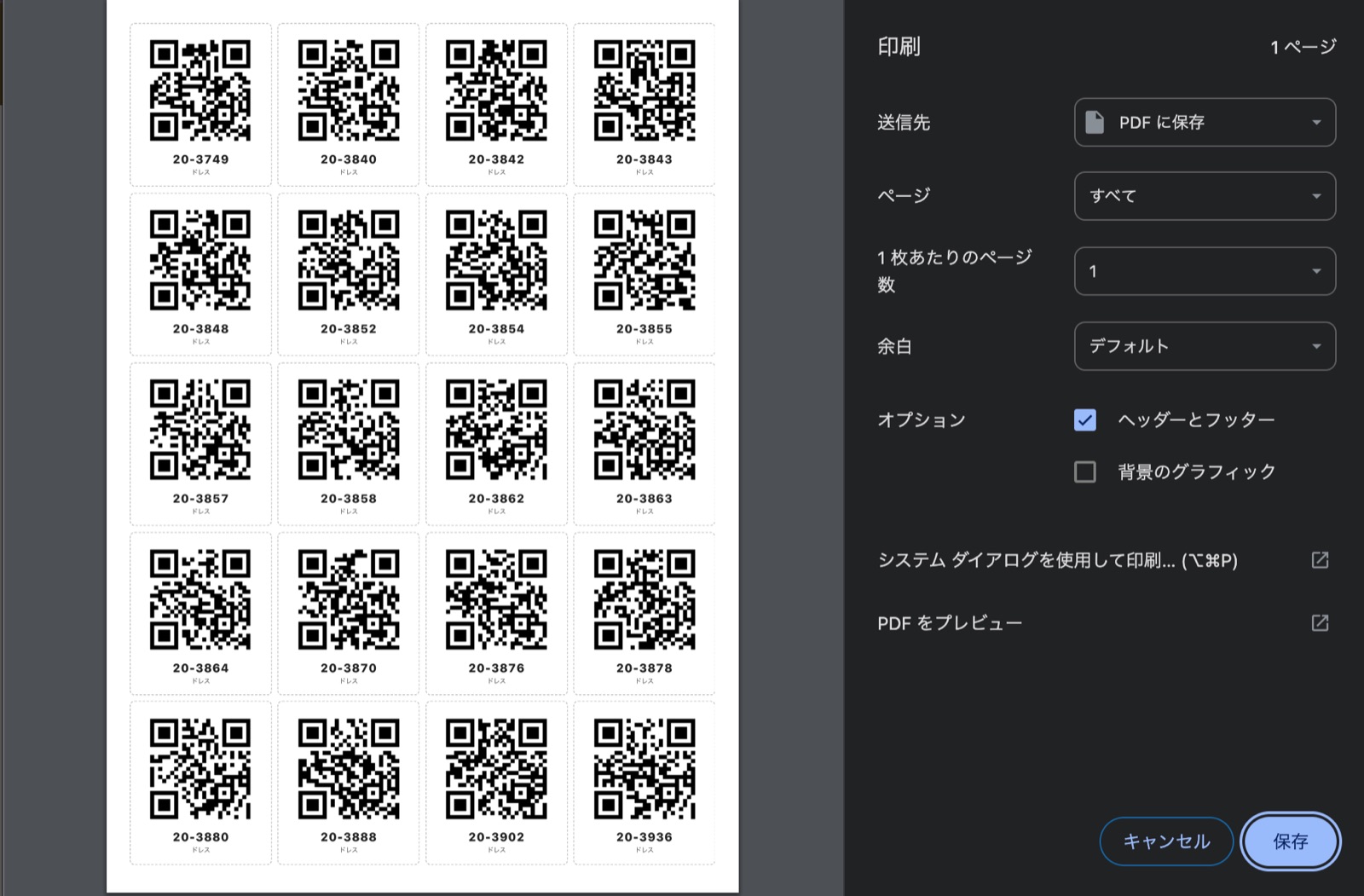Viewport: 1364px width, 896px height.
Task: Click the QR code labeled 20-3749
Action: (200, 90)
